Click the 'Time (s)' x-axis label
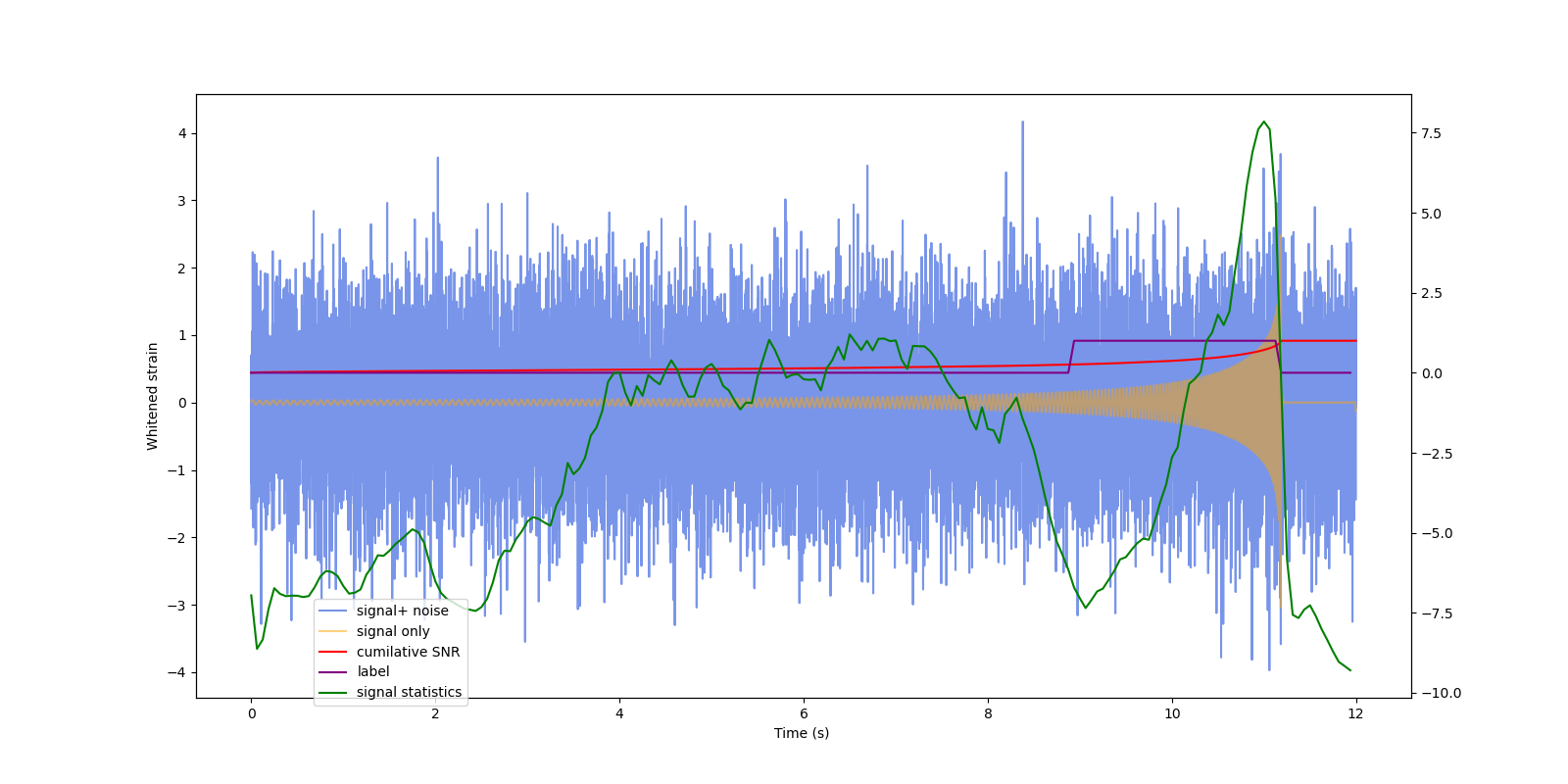This screenshot has height=784, width=1568. point(802,733)
